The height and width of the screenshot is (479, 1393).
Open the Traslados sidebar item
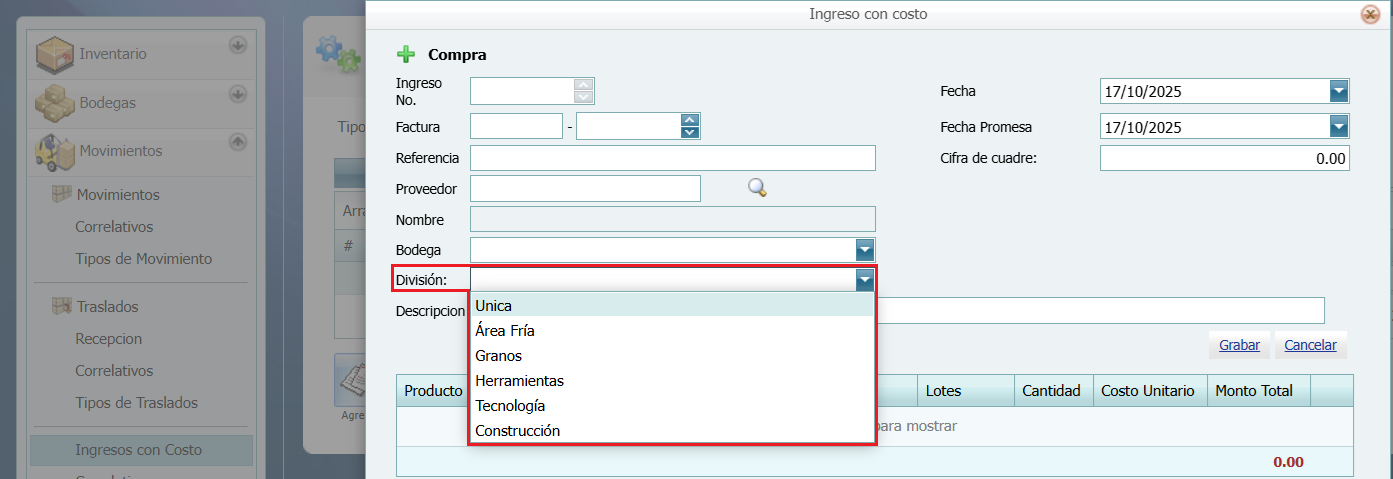[x=107, y=307]
